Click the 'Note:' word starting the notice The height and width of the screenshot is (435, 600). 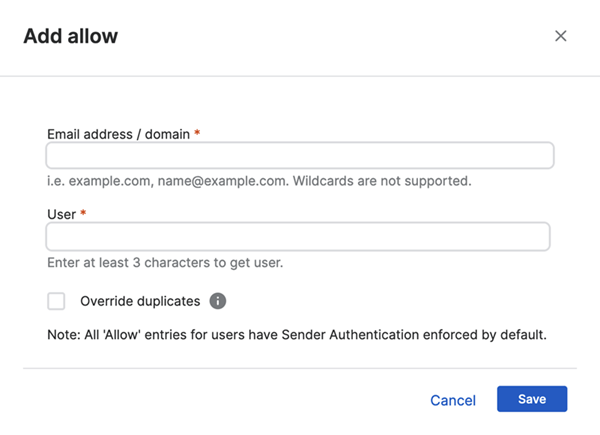click(64, 334)
